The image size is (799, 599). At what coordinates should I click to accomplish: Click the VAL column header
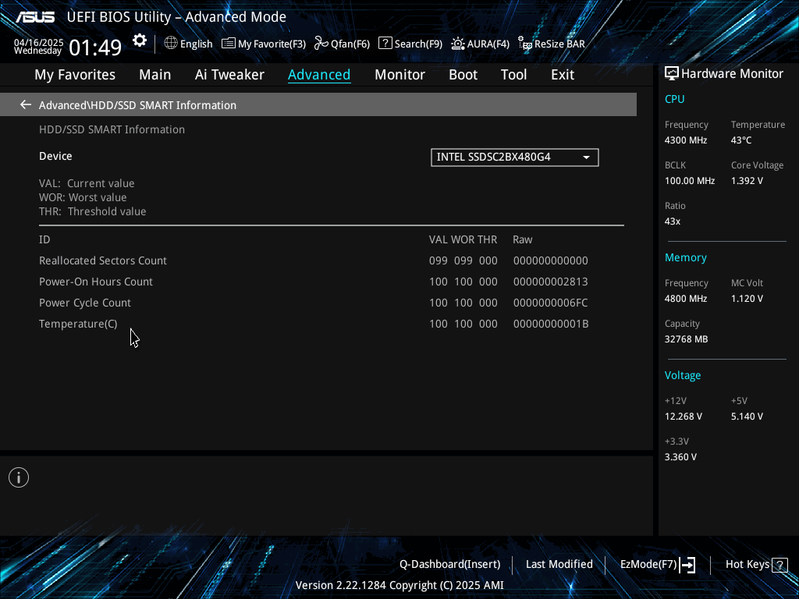coord(438,239)
